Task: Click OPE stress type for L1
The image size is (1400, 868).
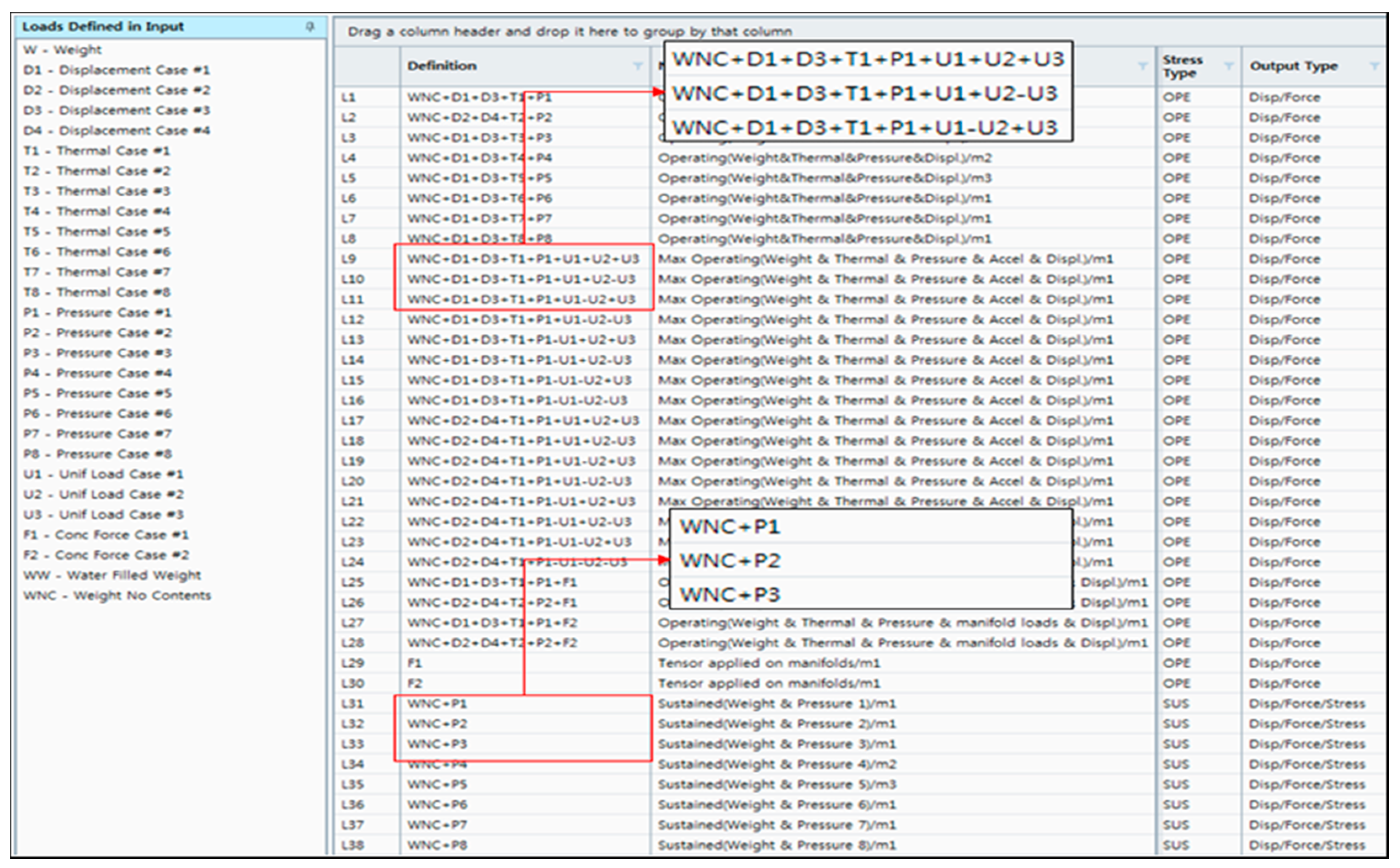Action: 1176,98
